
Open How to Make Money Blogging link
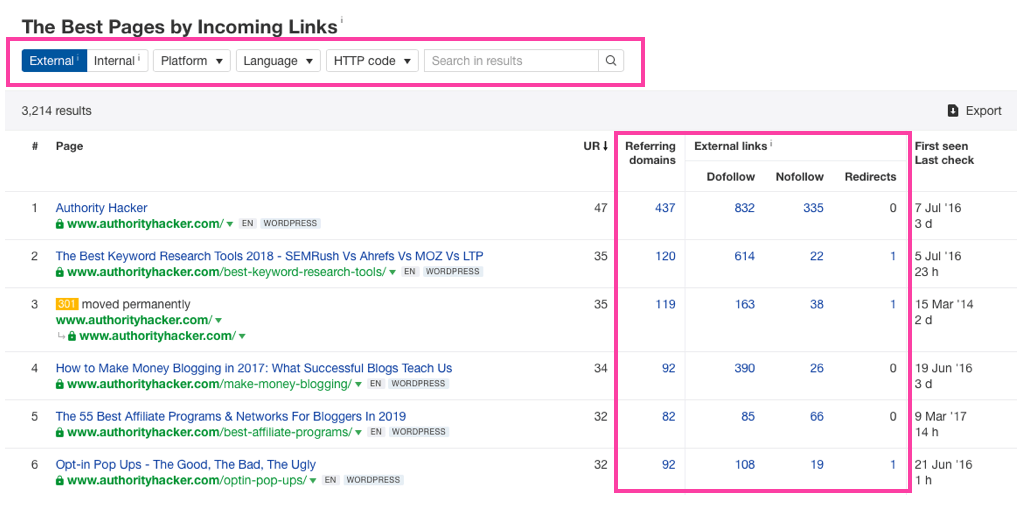[254, 368]
